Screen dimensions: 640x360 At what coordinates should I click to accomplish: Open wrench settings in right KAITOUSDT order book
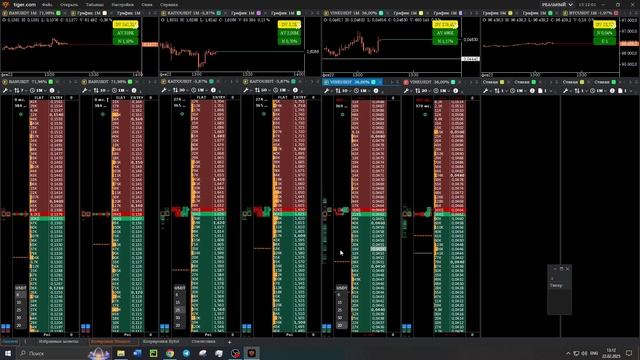coord(246,90)
